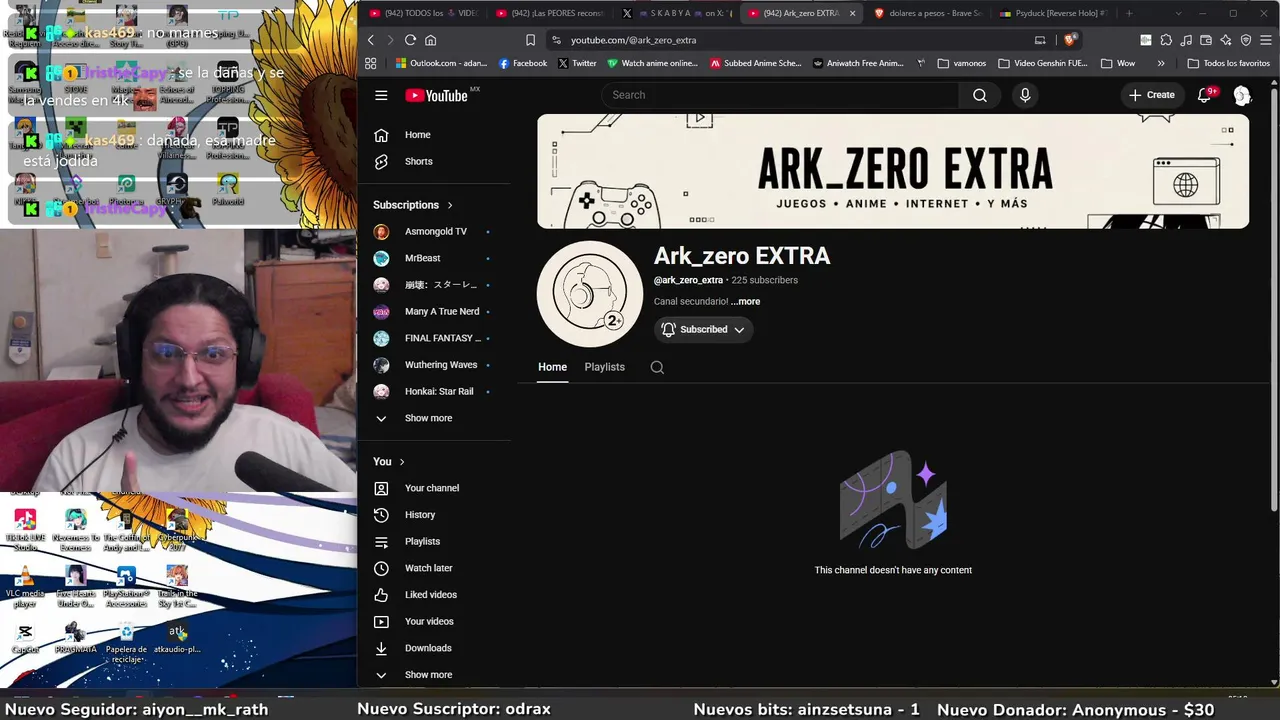Open Papelera de reciclaje on the desktop

tap(126, 643)
